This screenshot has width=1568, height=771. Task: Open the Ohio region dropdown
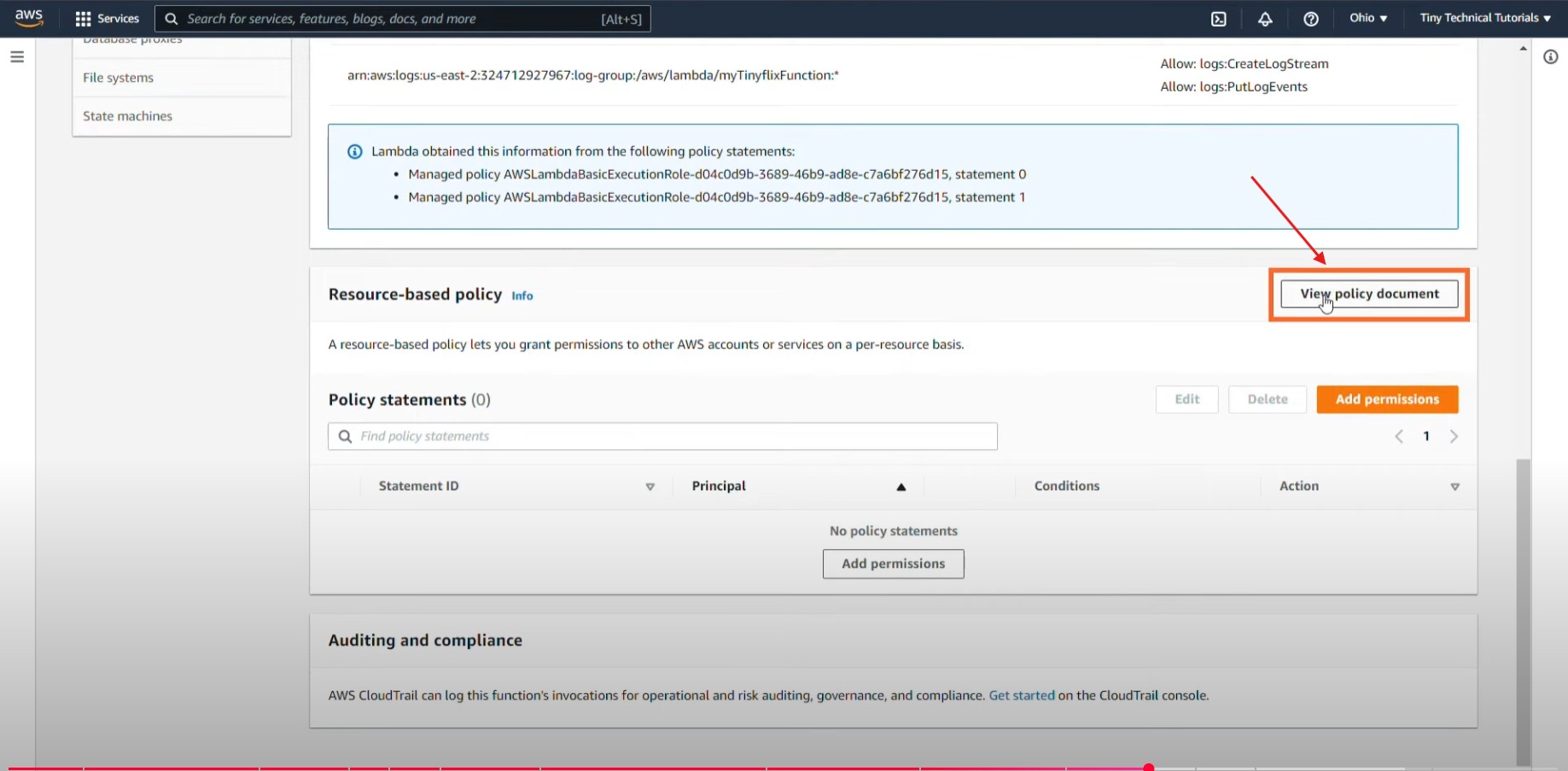coord(1367,18)
